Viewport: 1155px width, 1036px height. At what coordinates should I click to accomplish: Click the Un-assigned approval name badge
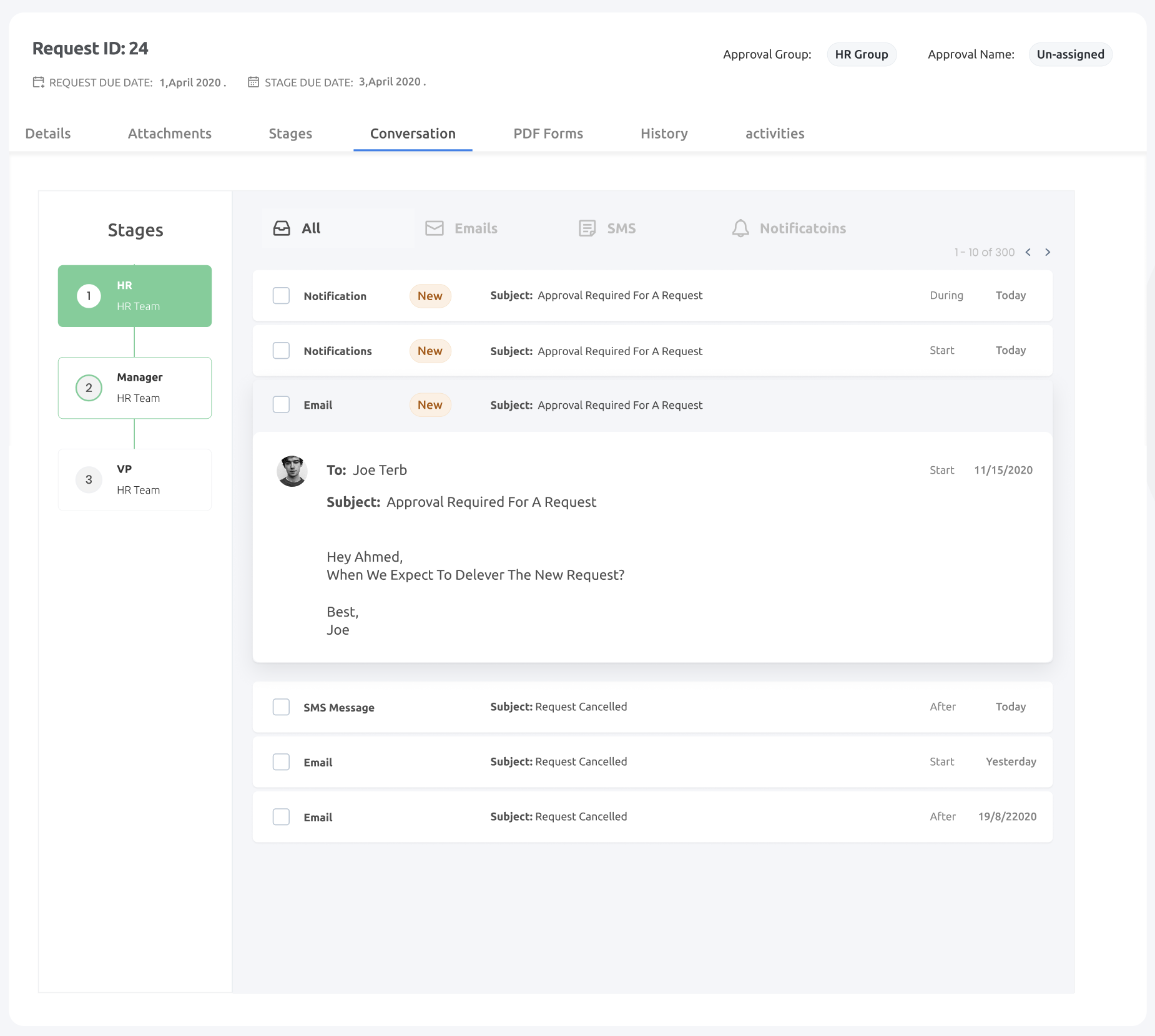coord(1071,54)
